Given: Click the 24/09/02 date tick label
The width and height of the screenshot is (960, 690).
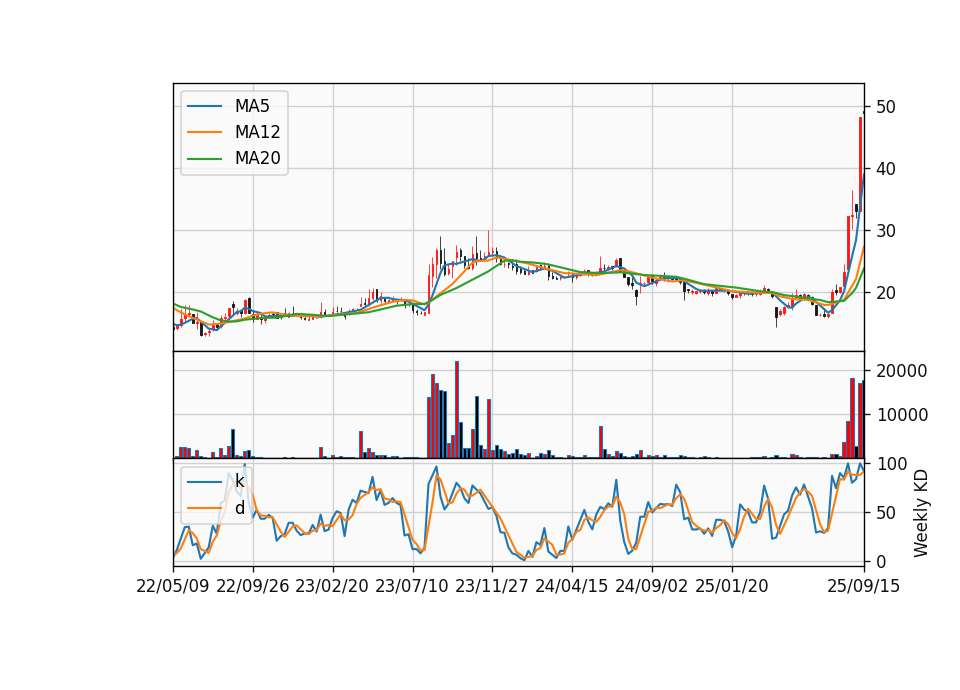Looking at the screenshot, I should point(651,586).
